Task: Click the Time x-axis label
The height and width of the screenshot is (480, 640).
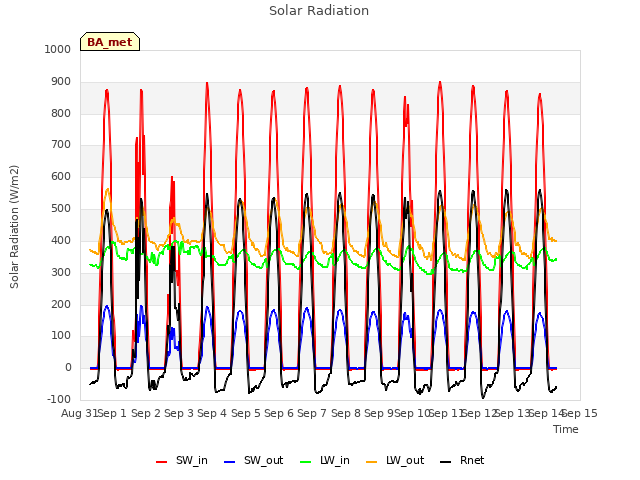Action: (x=566, y=429)
